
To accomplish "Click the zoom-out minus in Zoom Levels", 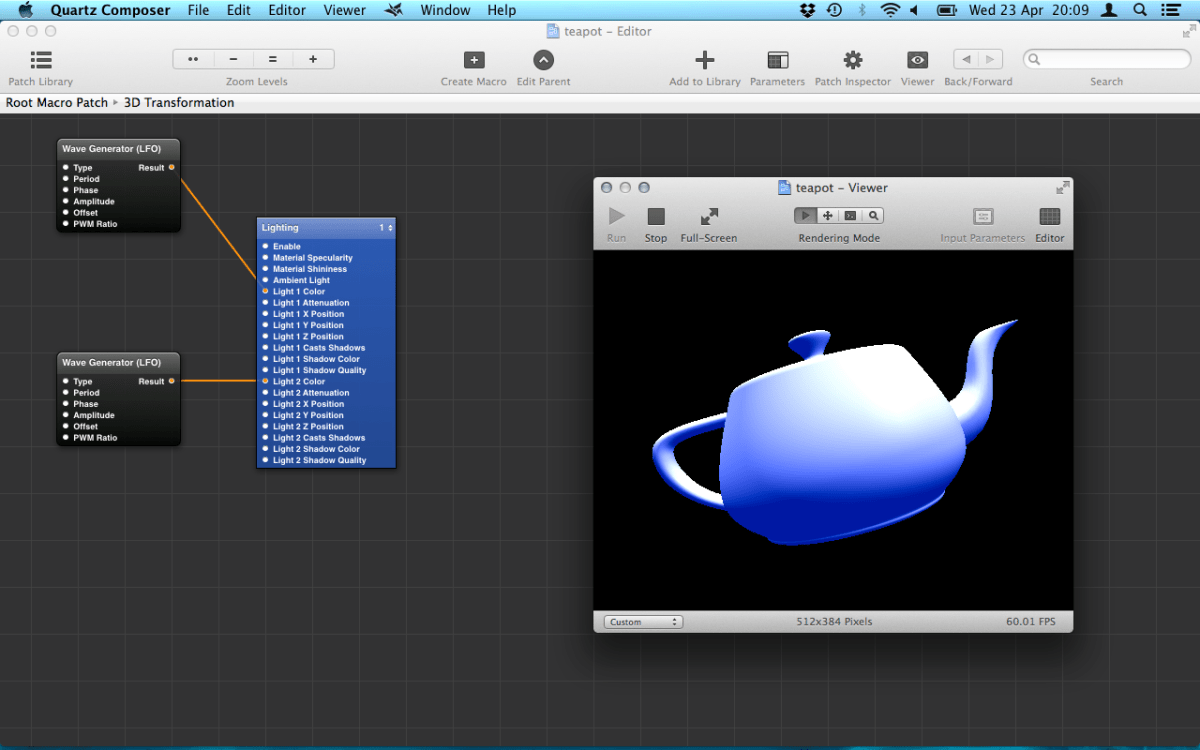I will [x=233, y=59].
